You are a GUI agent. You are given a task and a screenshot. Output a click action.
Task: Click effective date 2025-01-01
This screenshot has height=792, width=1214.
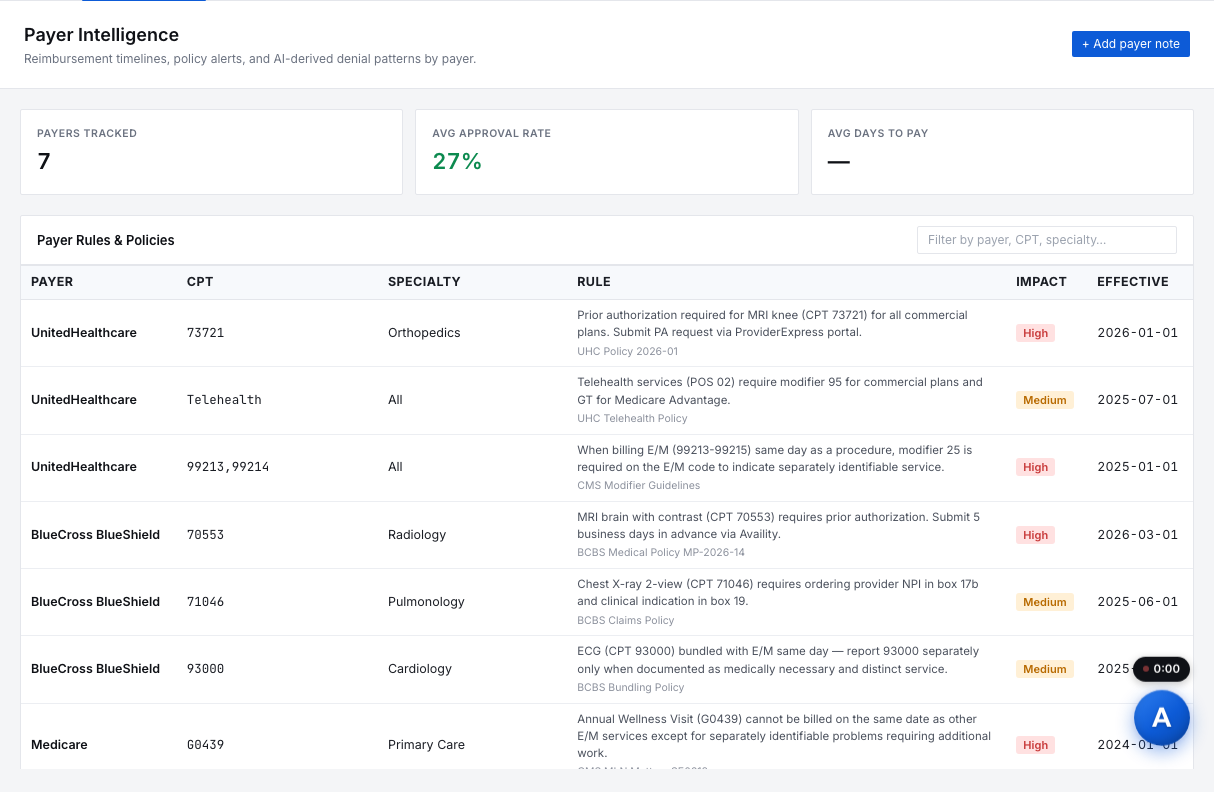1137,467
